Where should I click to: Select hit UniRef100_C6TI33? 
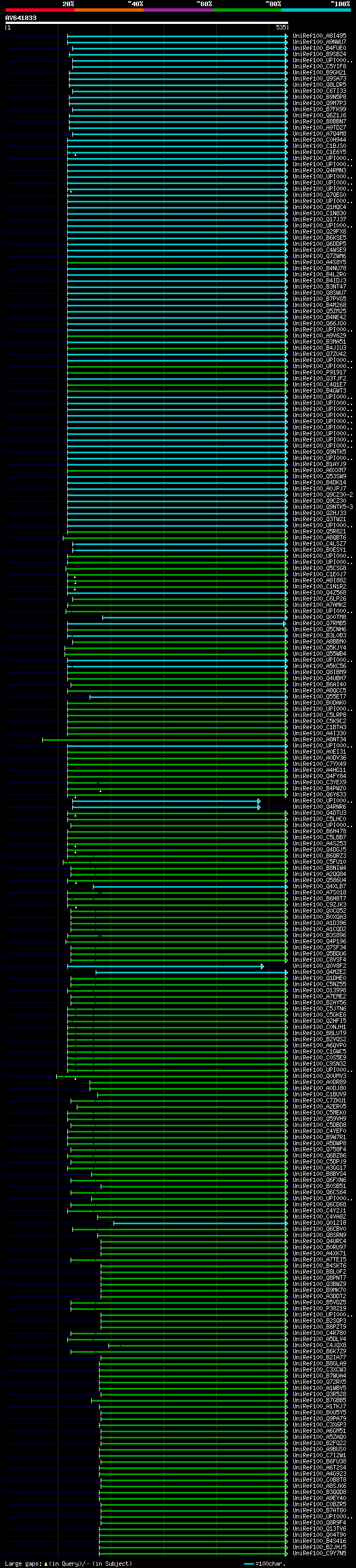pyautogui.click(x=319, y=91)
